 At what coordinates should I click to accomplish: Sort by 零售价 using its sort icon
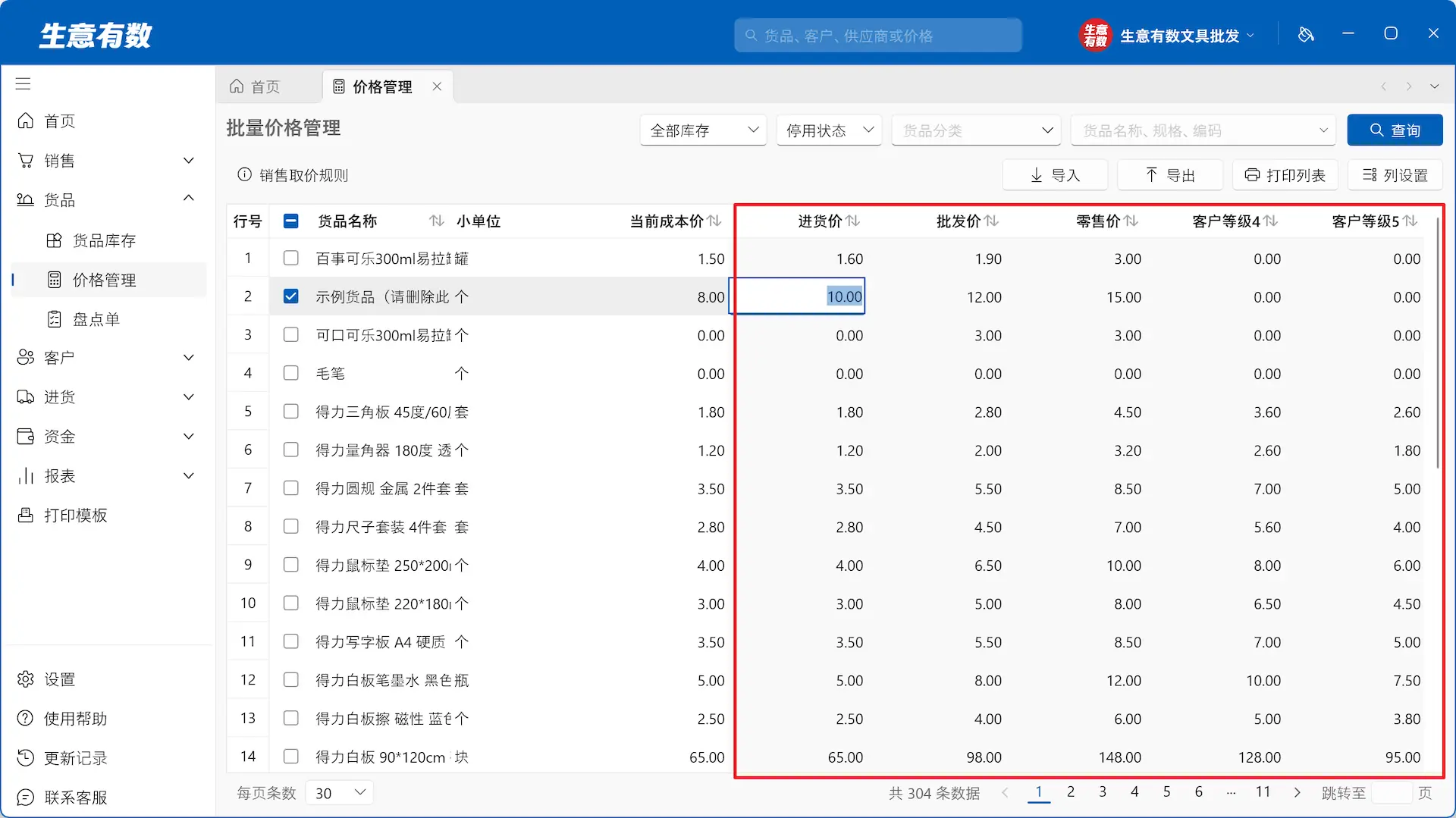[1131, 221]
